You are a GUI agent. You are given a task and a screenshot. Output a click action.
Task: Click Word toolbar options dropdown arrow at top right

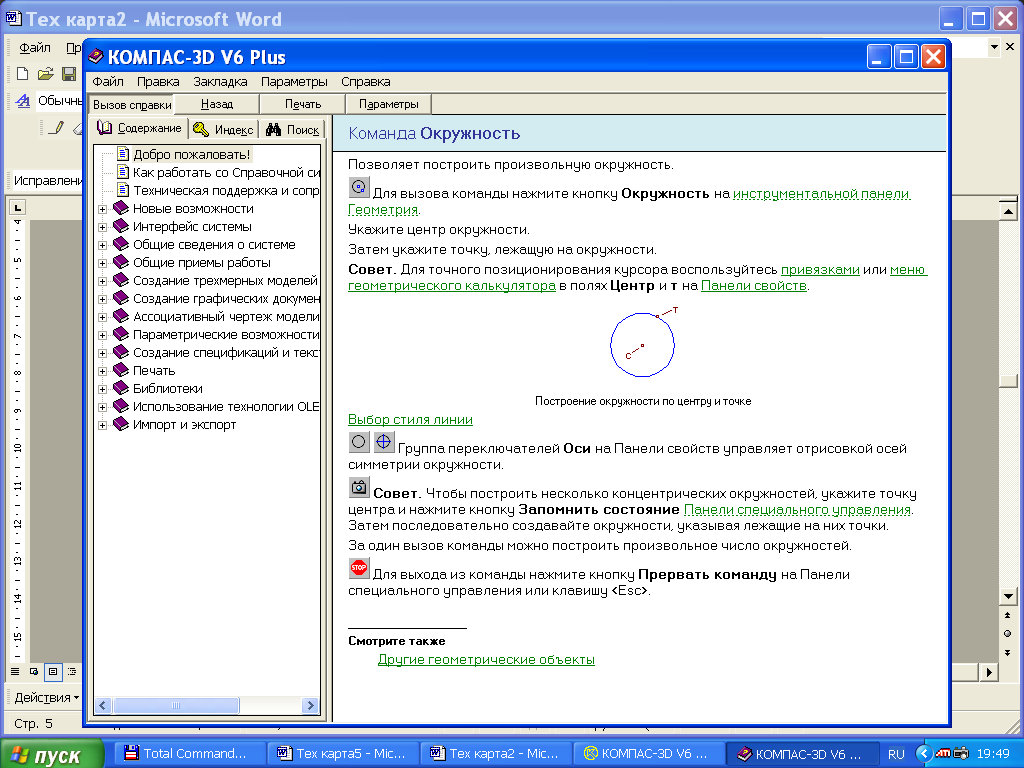pyautogui.click(x=994, y=46)
